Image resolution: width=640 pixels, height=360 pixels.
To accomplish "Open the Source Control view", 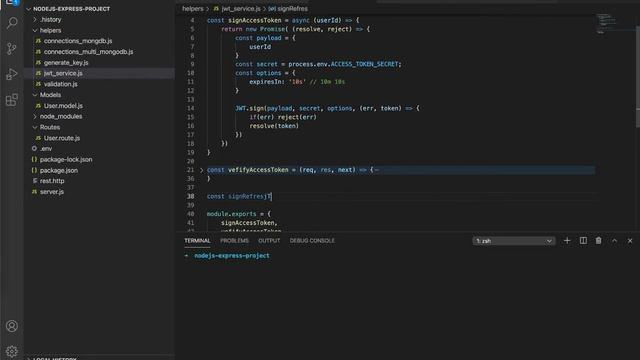I will (x=12, y=49).
